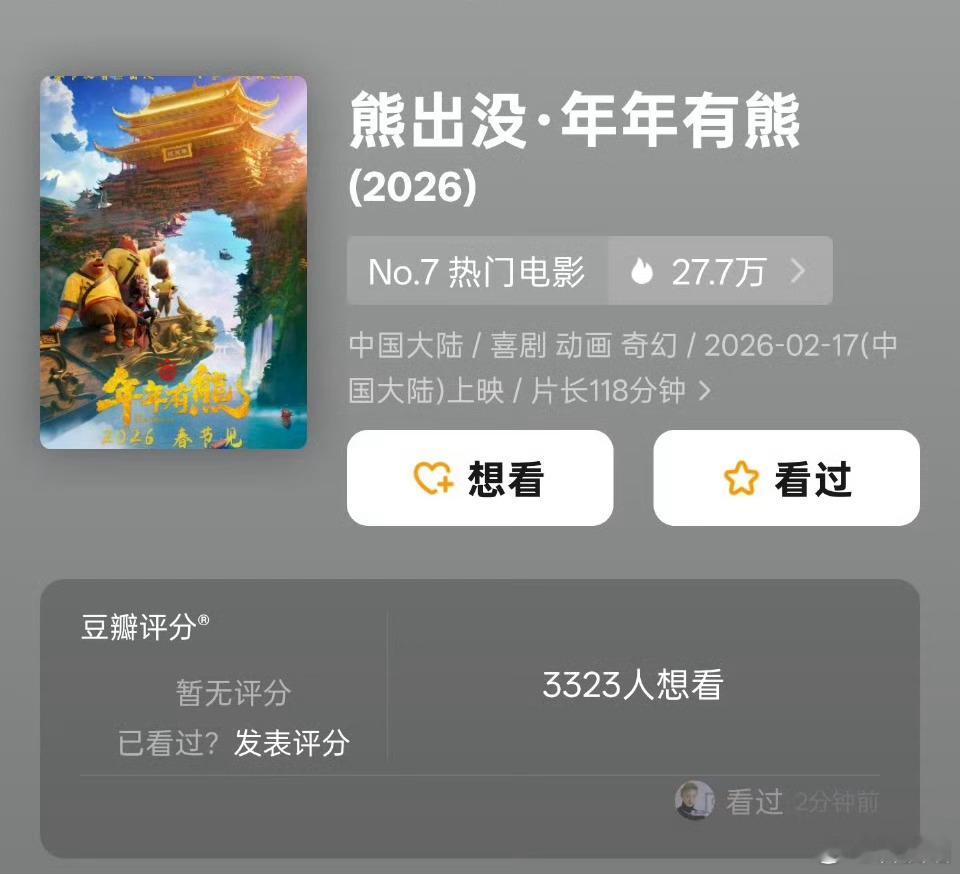The width and height of the screenshot is (960, 874).
Task: Click the 看过 recent activity entry
Action: [x=777, y=801]
